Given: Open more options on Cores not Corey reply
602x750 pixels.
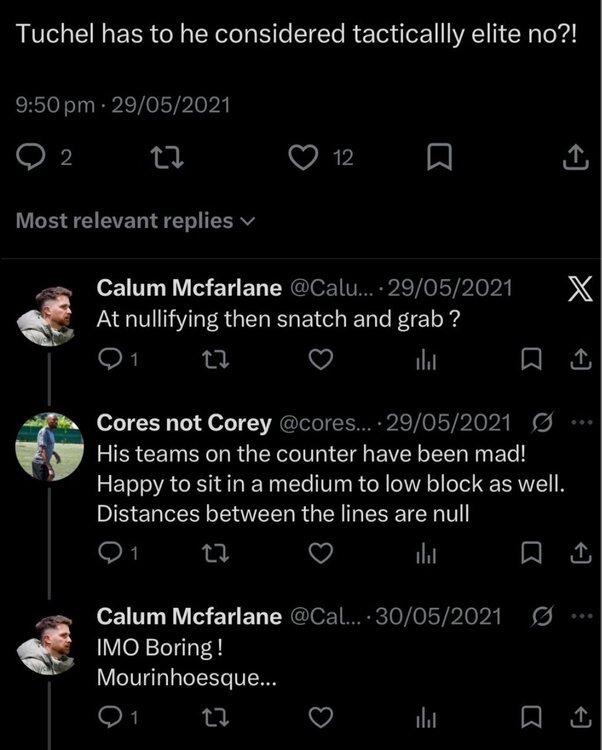Looking at the screenshot, I should (x=582, y=422).
